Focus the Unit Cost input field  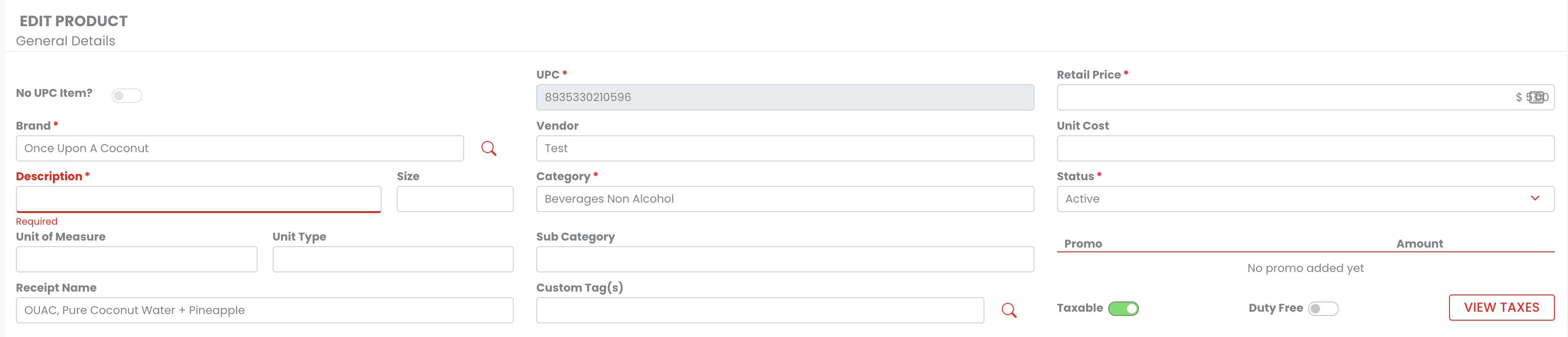click(1305, 148)
